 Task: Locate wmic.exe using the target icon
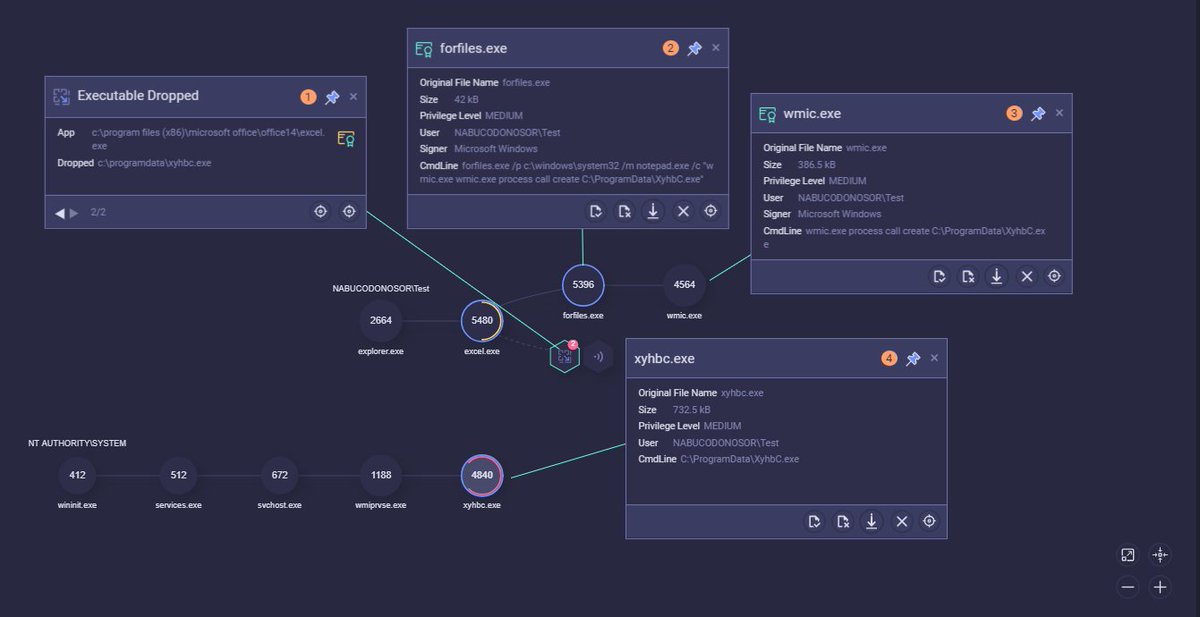1054,276
